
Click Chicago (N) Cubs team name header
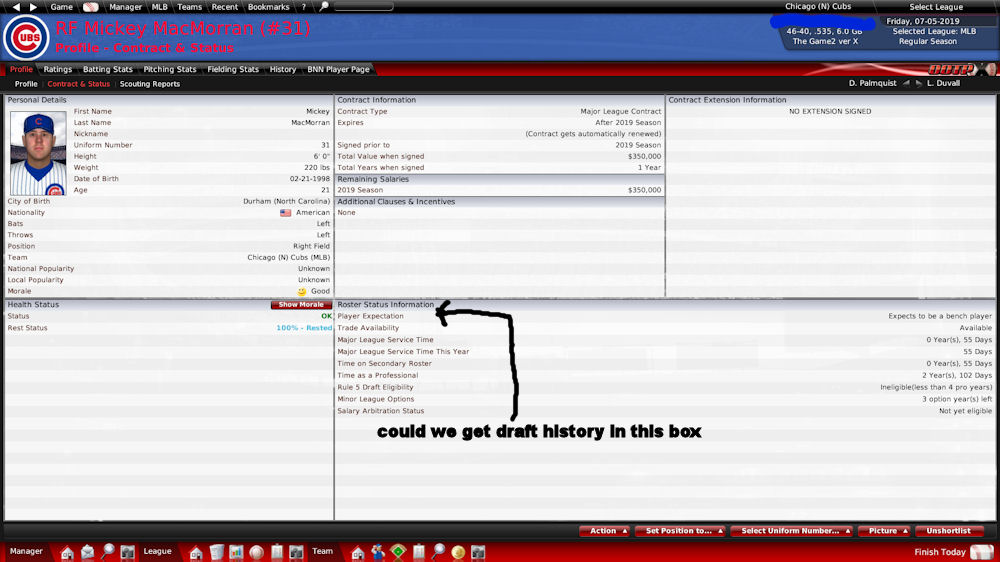[818, 6]
